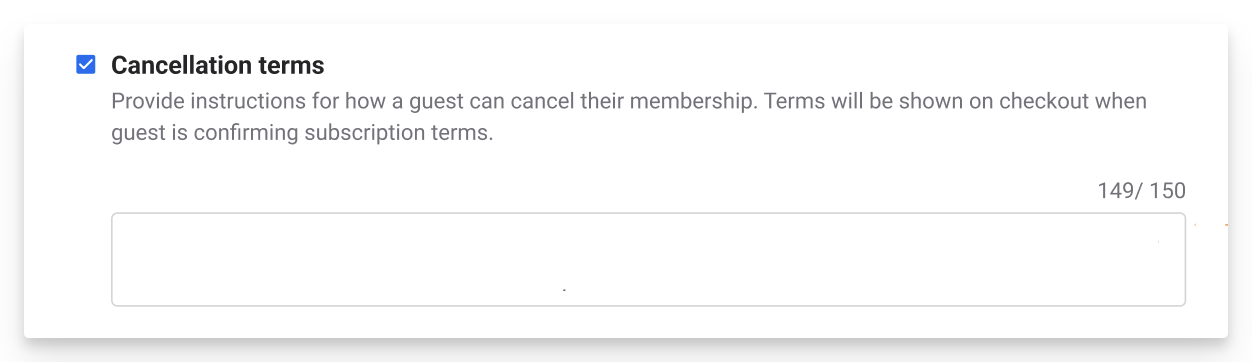Click the bordered instructions text field
The image size is (1252, 362).
pos(648,259)
